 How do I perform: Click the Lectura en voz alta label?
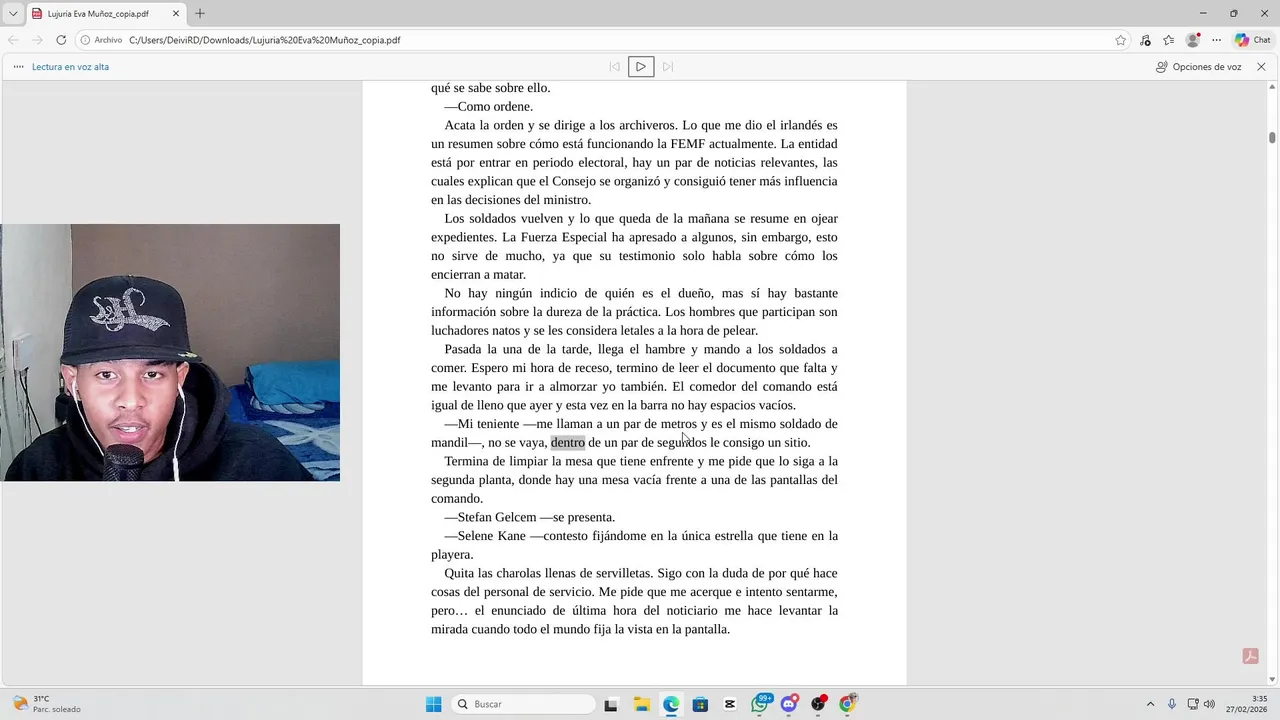point(70,67)
